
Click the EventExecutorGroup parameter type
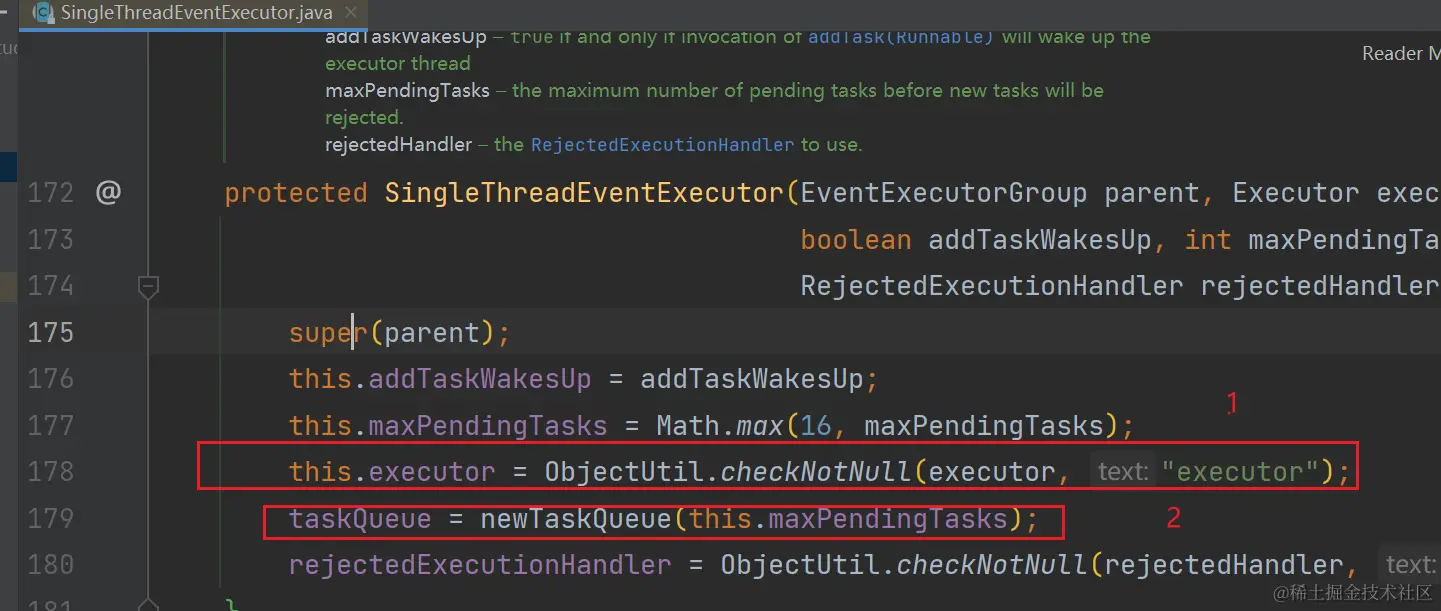tap(943, 193)
